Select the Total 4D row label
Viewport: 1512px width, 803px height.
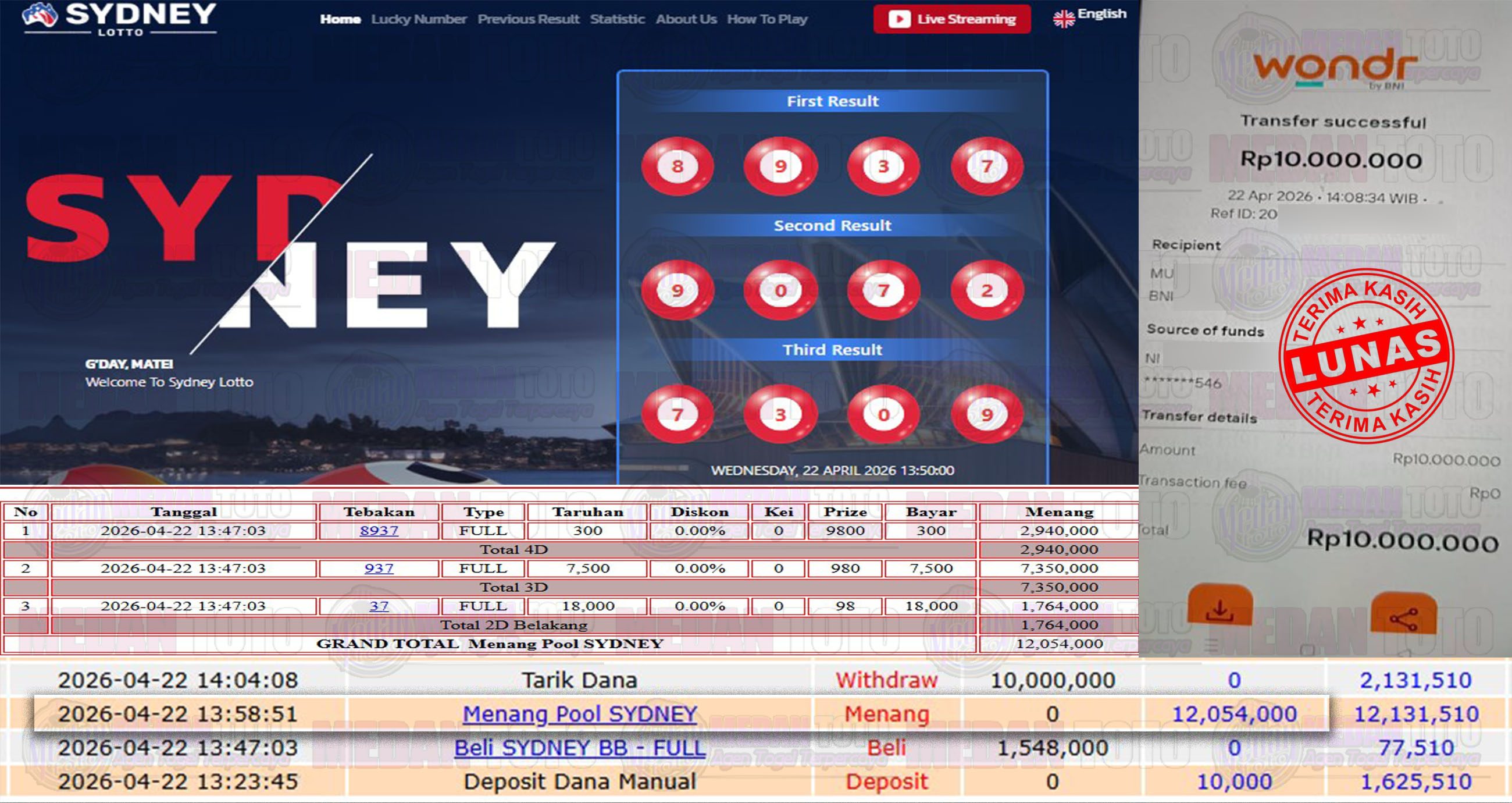[513, 549]
